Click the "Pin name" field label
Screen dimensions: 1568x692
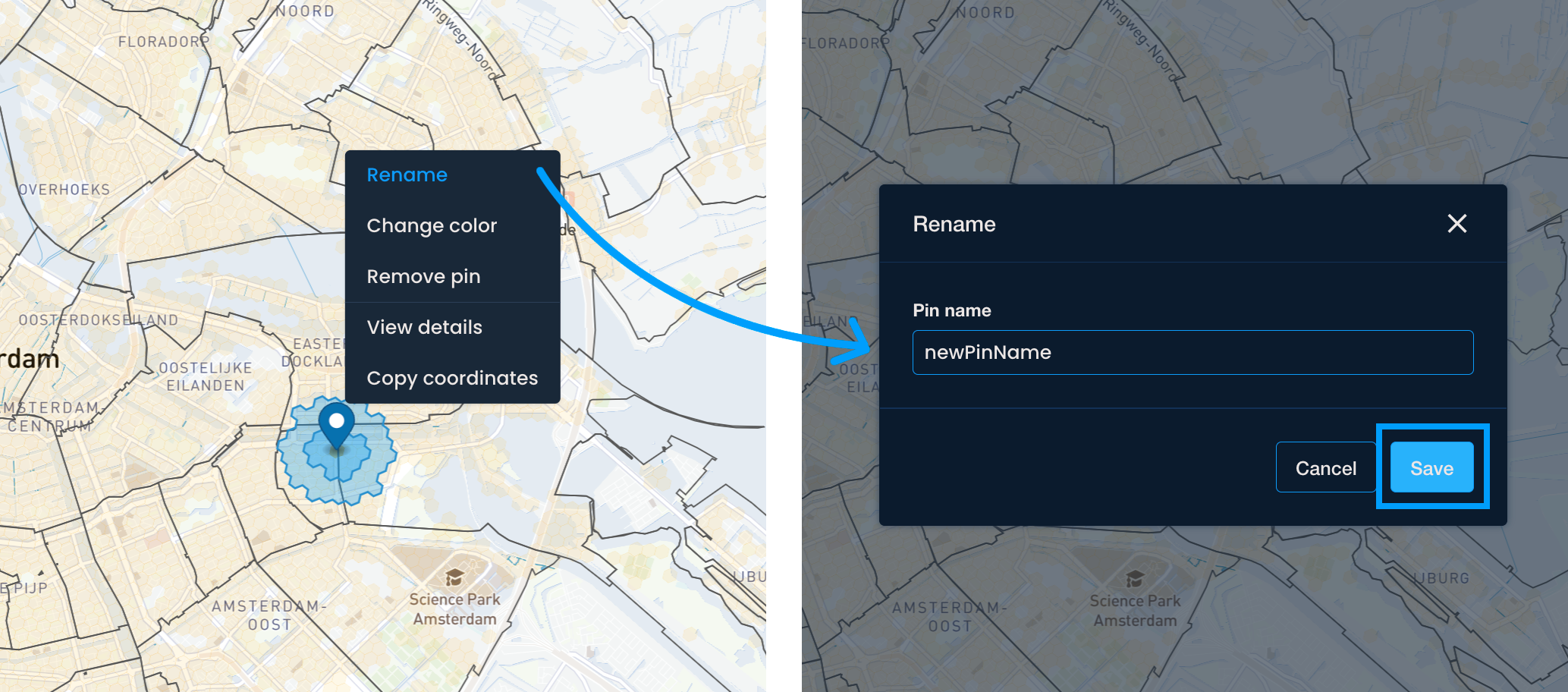coord(951,310)
